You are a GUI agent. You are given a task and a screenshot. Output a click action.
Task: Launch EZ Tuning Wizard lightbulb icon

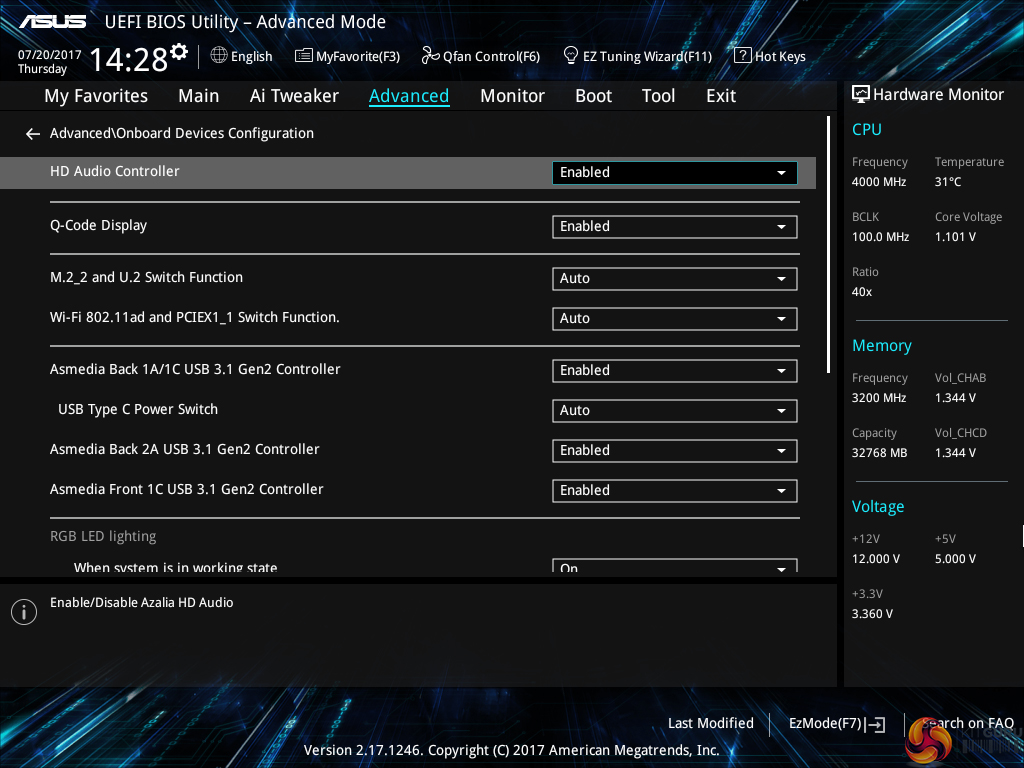pos(571,56)
